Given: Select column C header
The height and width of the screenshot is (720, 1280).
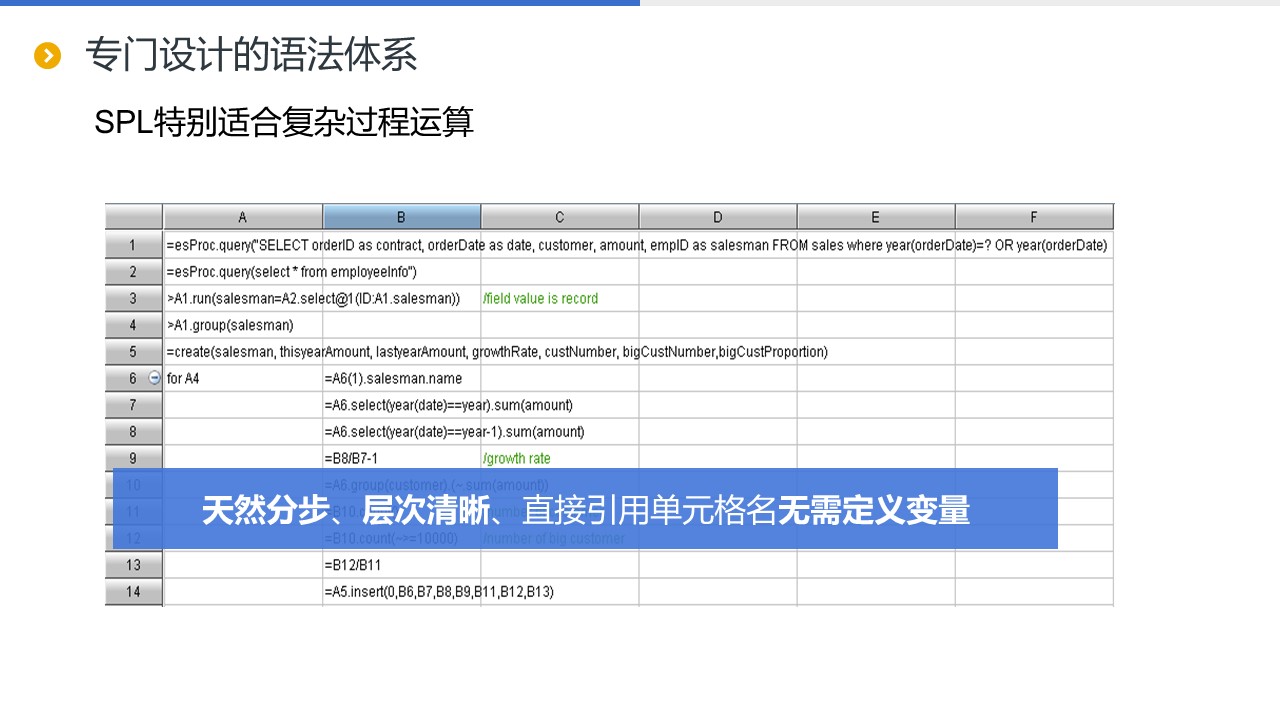Looking at the screenshot, I should click(559, 217).
